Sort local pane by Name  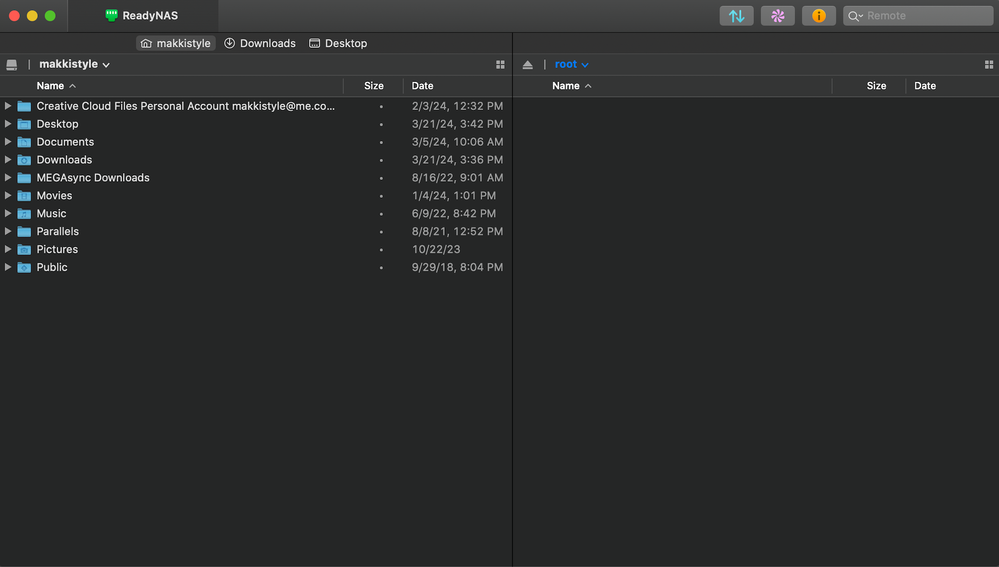point(56,86)
